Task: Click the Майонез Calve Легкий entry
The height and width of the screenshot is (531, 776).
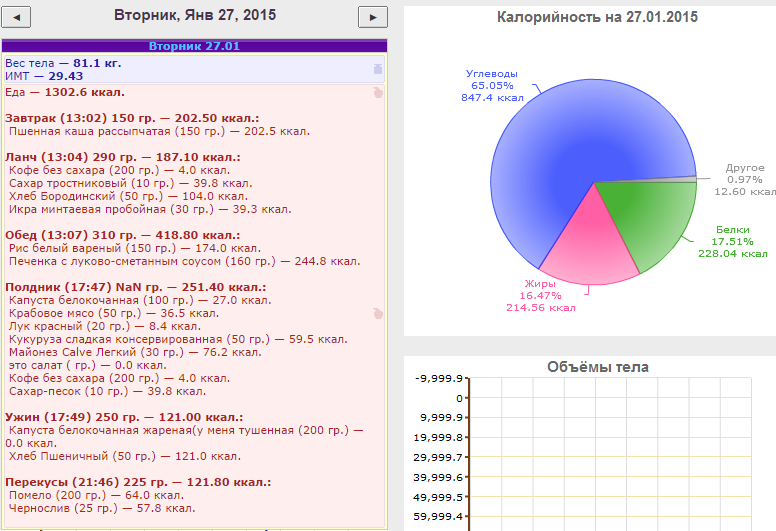Action: point(135,352)
